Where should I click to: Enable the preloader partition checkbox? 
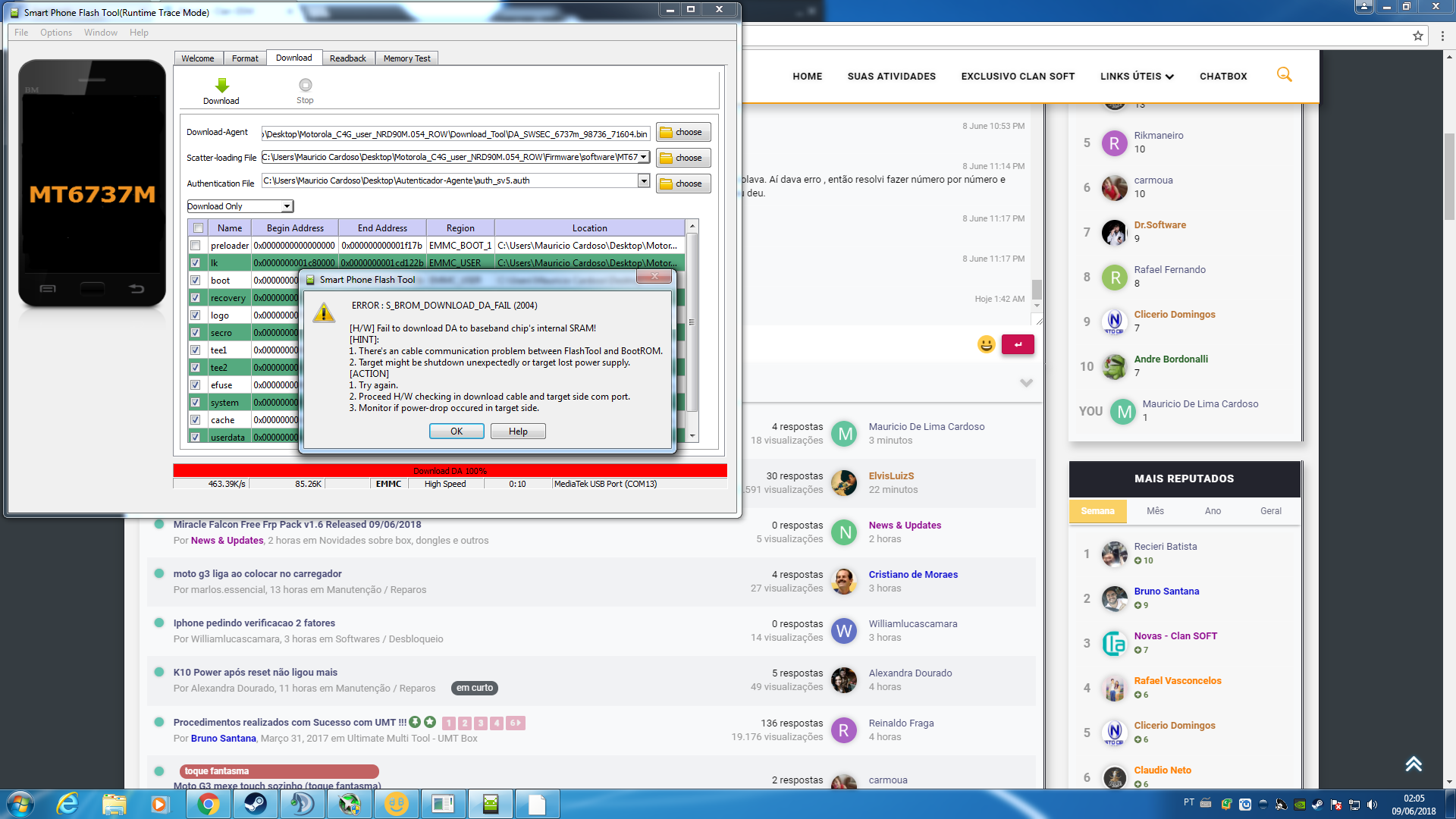point(196,246)
